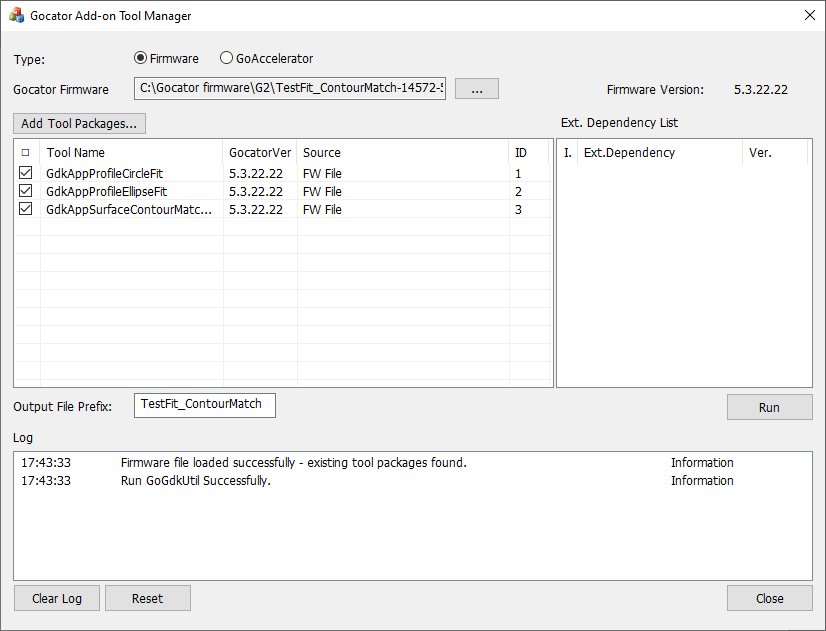Click 'Run GoGdkUtil Successfully.' log entry
Image resolution: width=826 pixels, height=631 pixels.
(x=195, y=480)
